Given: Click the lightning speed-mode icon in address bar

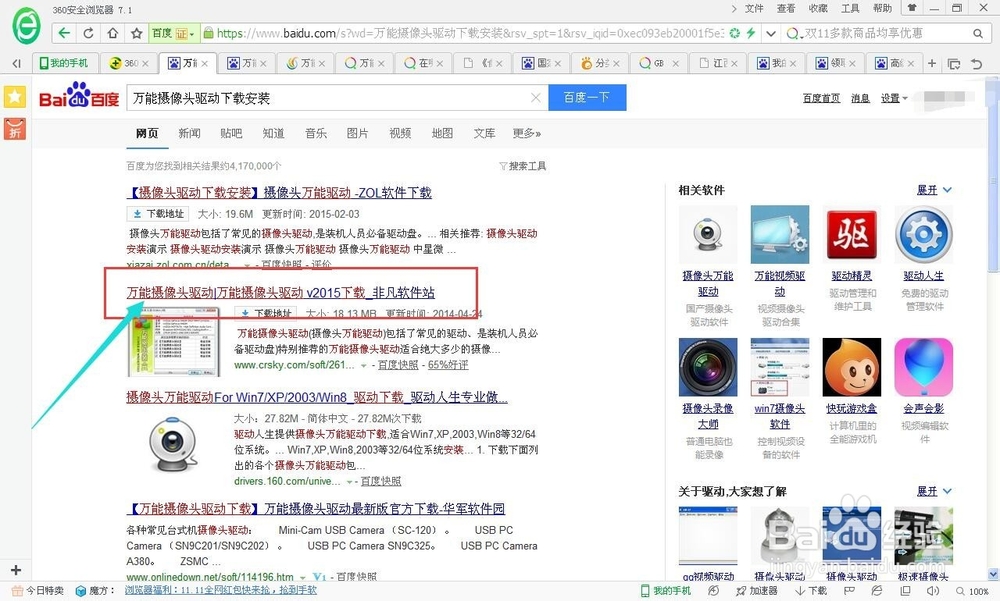Looking at the screenshot, I should point(751,33).
